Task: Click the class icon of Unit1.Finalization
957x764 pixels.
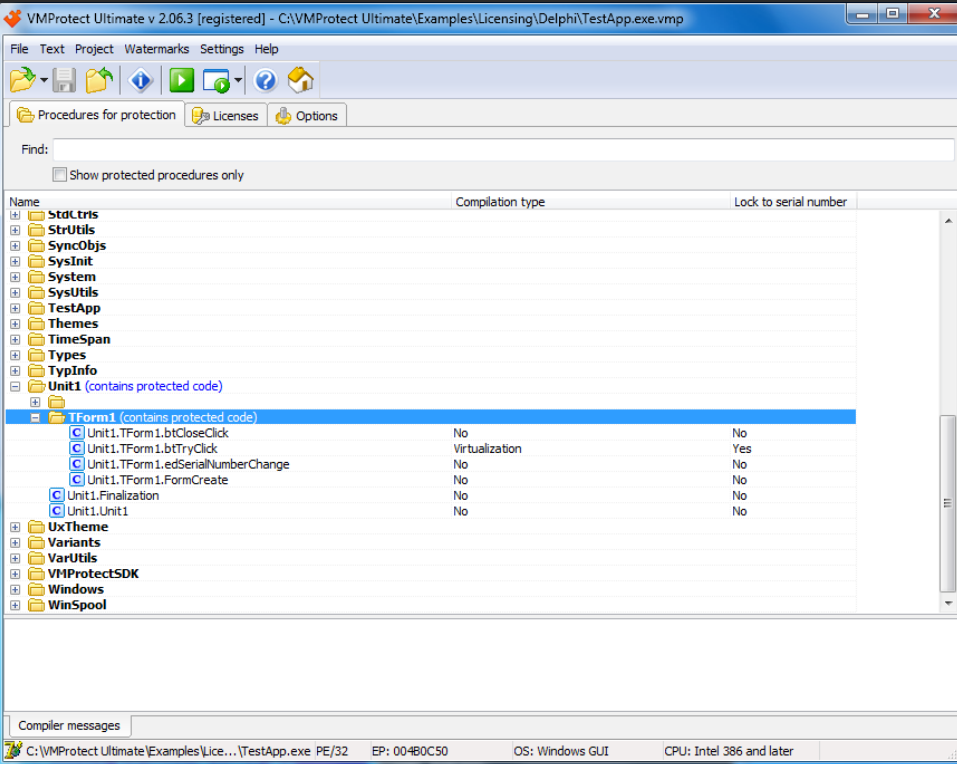Action: [57, 496]
